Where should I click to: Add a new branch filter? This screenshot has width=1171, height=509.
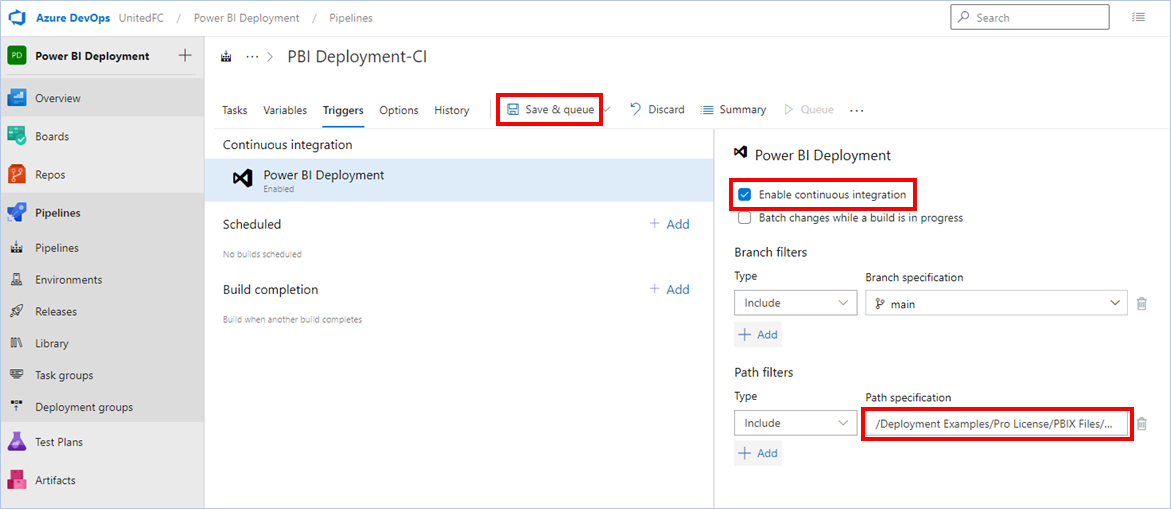pos(758,334)
